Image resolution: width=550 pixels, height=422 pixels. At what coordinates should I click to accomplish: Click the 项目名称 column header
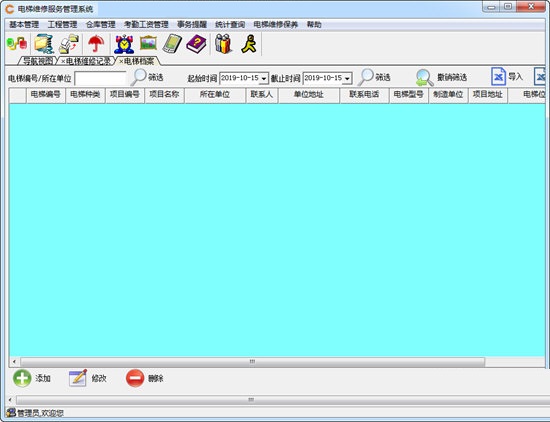tap(165, 95)
